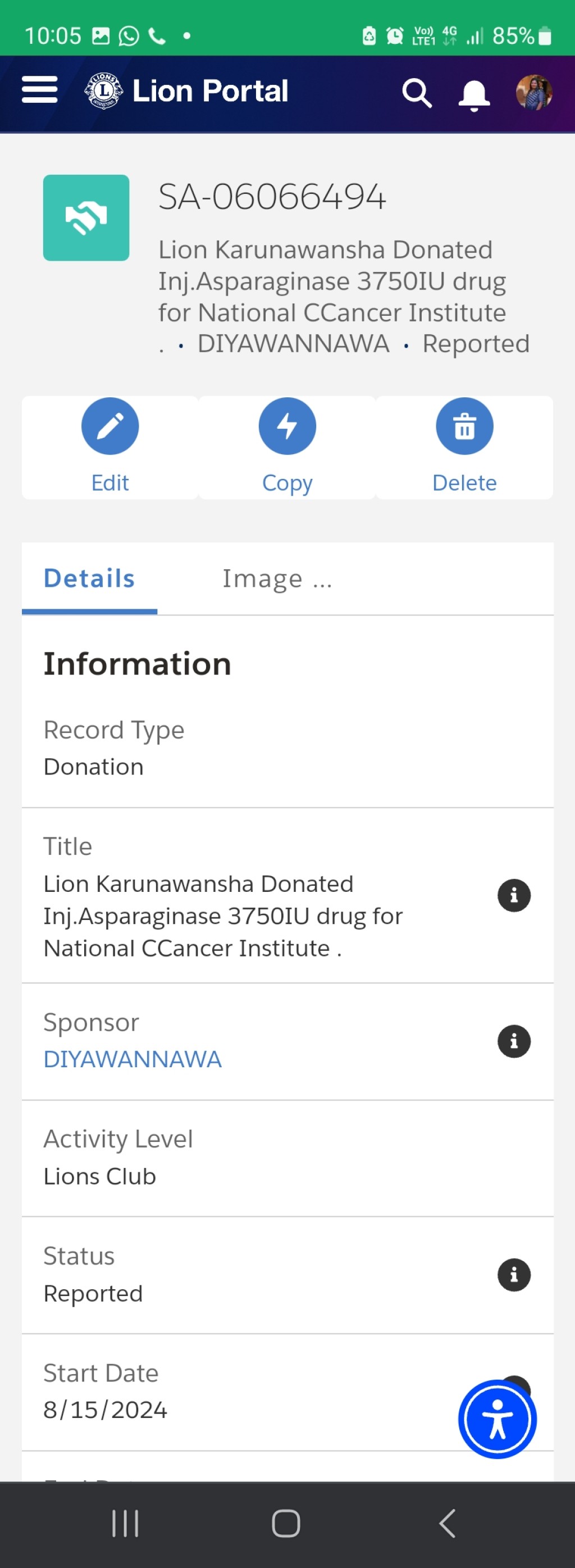
Task: Show info tooltip for Status field
Action: (514, 1275)
